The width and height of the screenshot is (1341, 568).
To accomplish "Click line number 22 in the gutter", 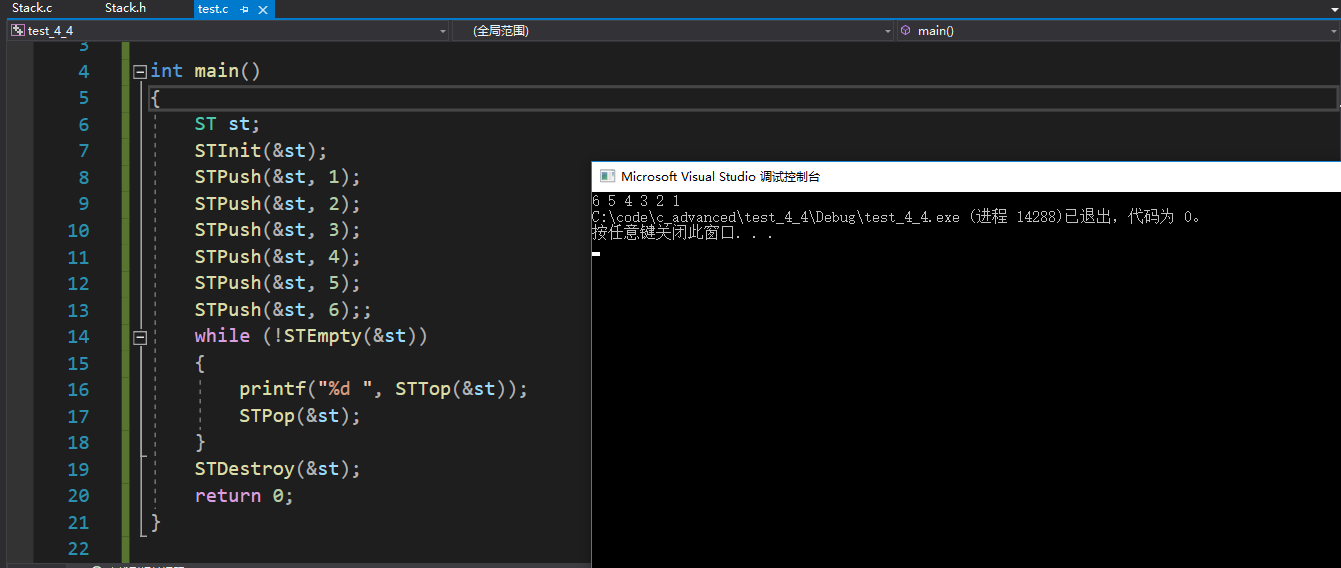I will (x=78, y=549).
